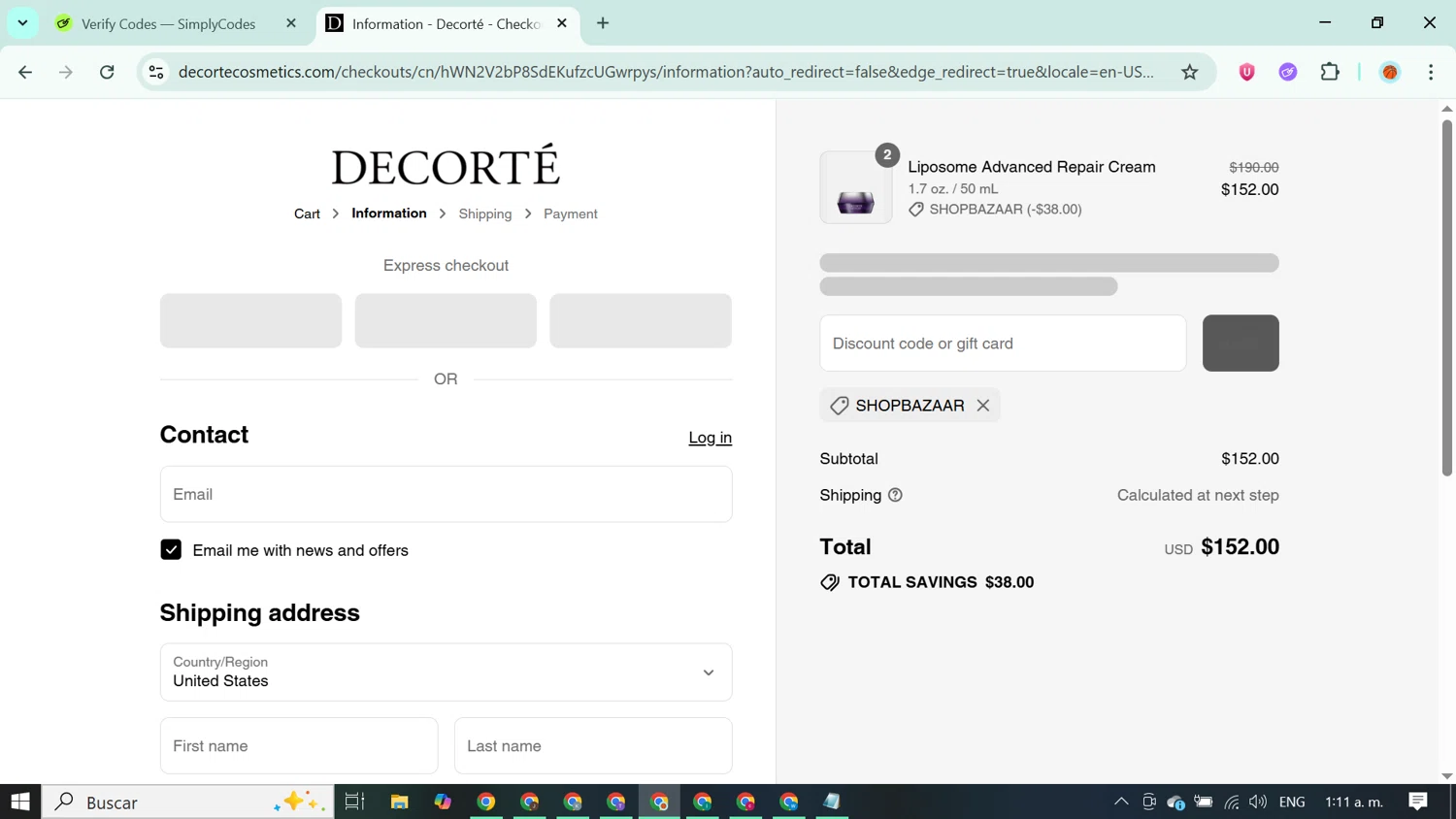This screenshot has height=819, width=1456.
Task: Open Windows Task View
Action: pos(354,802)
